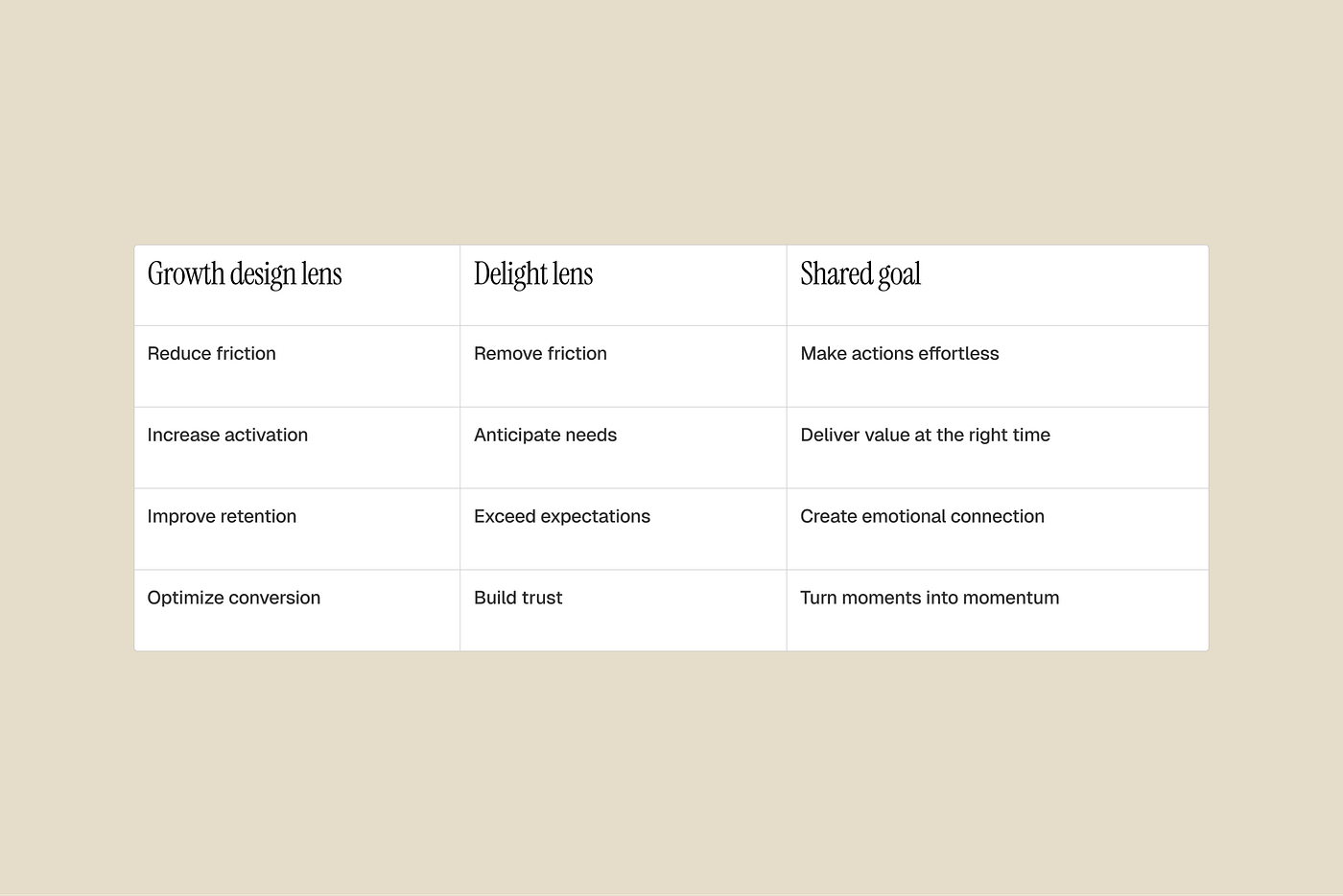Viewport: 1343px width, 896px height.
Task: Select the "Reduce friction" cell
Action: pos(212,354)
